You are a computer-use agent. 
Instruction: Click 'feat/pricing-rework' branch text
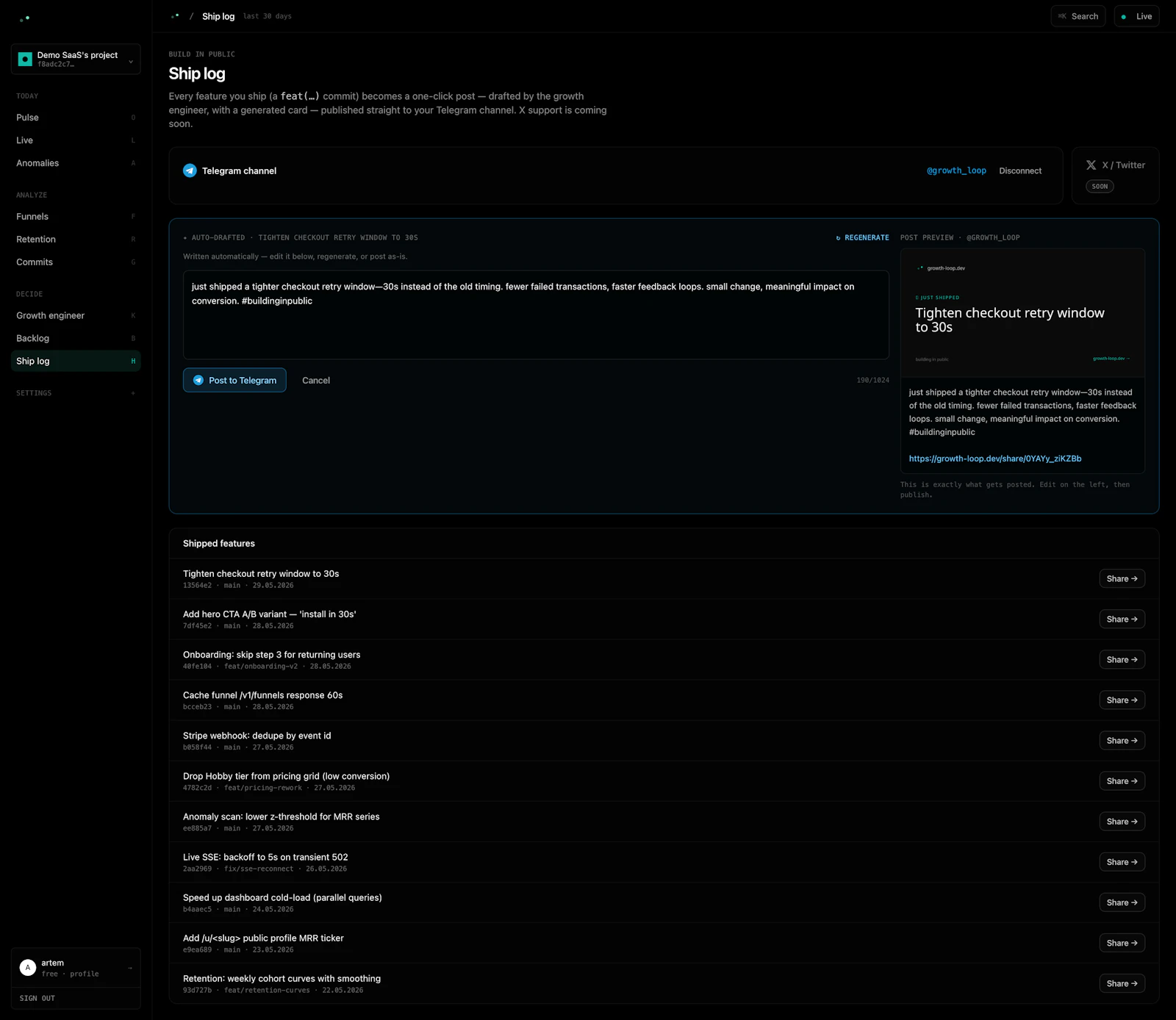pos(263,788)
